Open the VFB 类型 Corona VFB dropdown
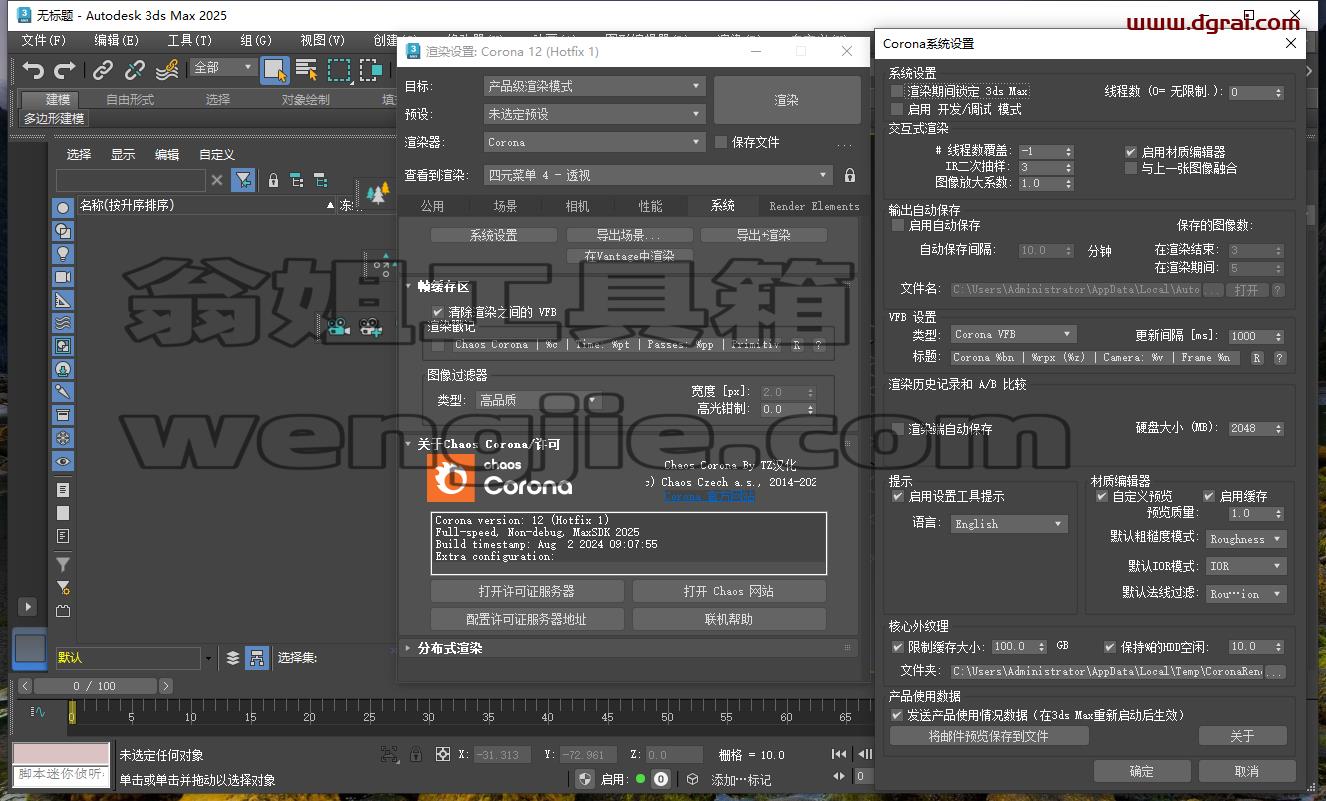This screenshot has width=1326, height=801. click(x=1012, y=334)
